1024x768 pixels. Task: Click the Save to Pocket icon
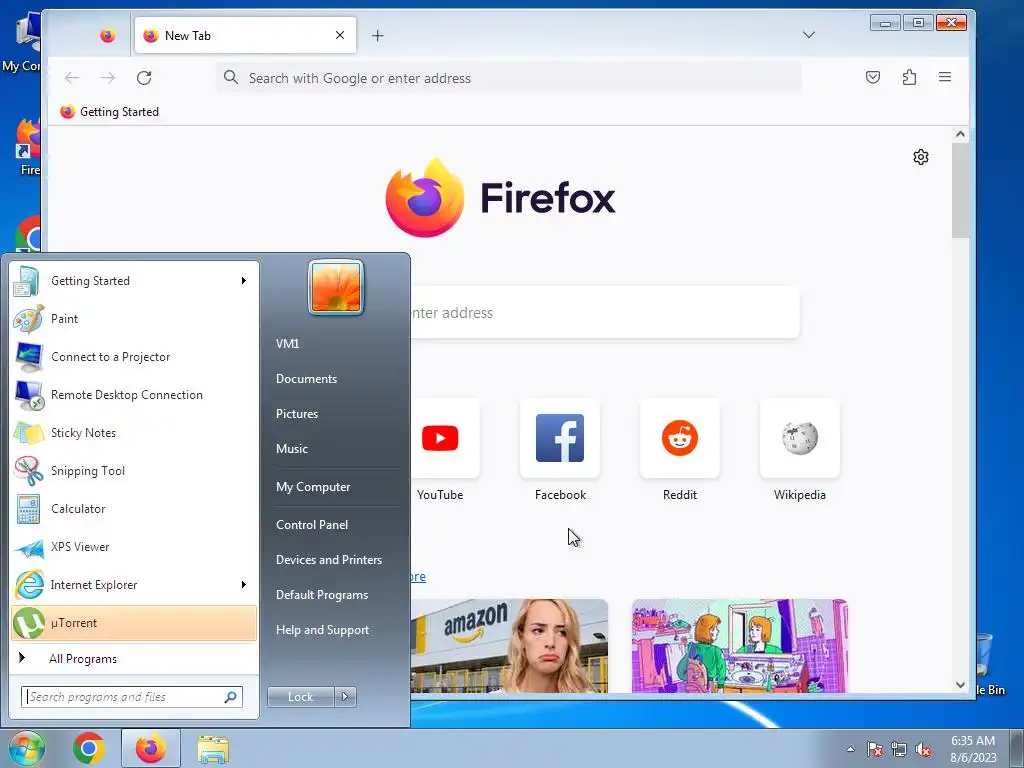tap(872, 78)
